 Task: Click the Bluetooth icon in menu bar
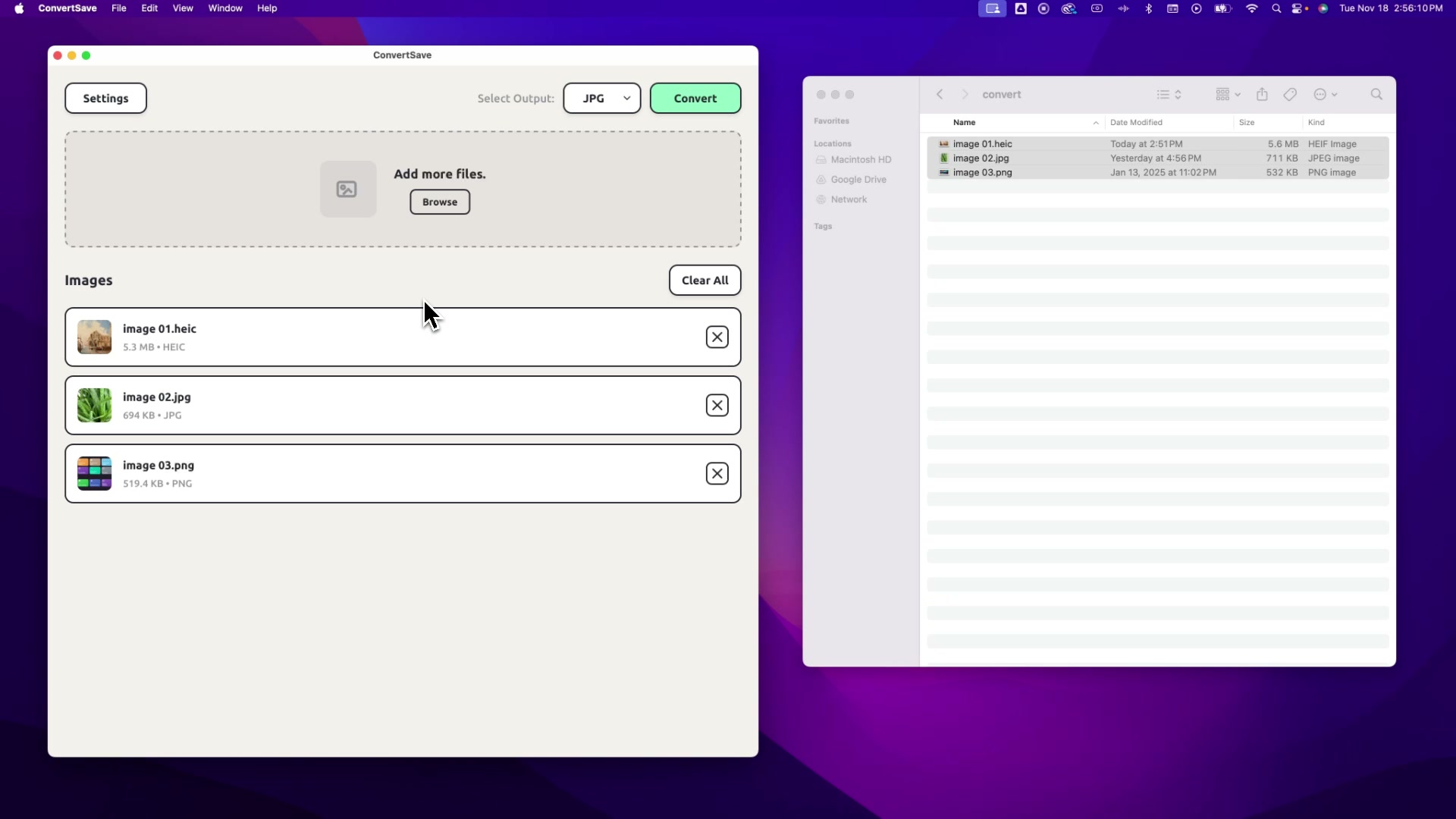coord(1149,8)
